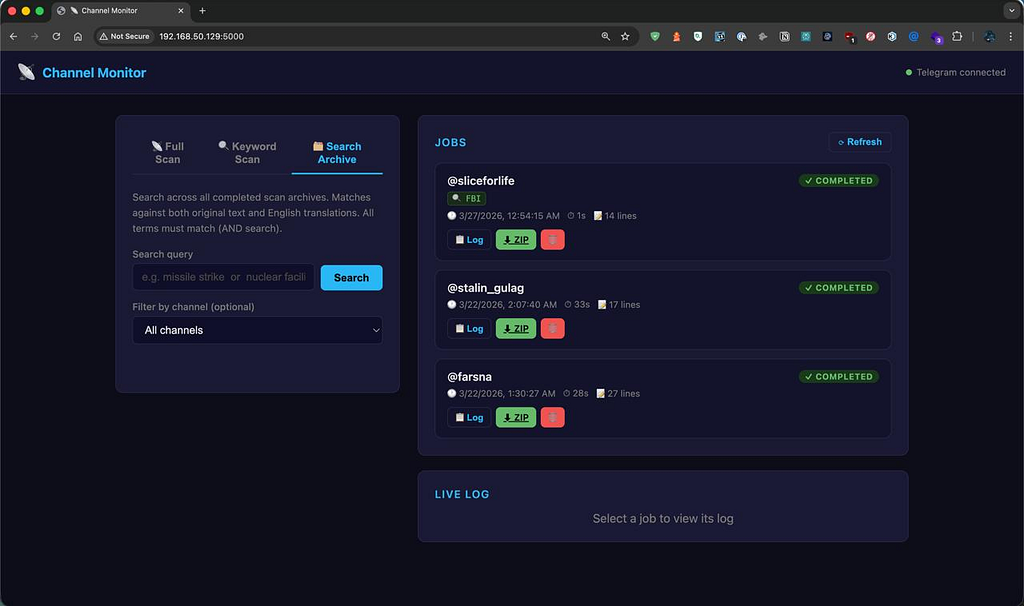Open the red slashed-circle extension icon

(x=871, y=37)
